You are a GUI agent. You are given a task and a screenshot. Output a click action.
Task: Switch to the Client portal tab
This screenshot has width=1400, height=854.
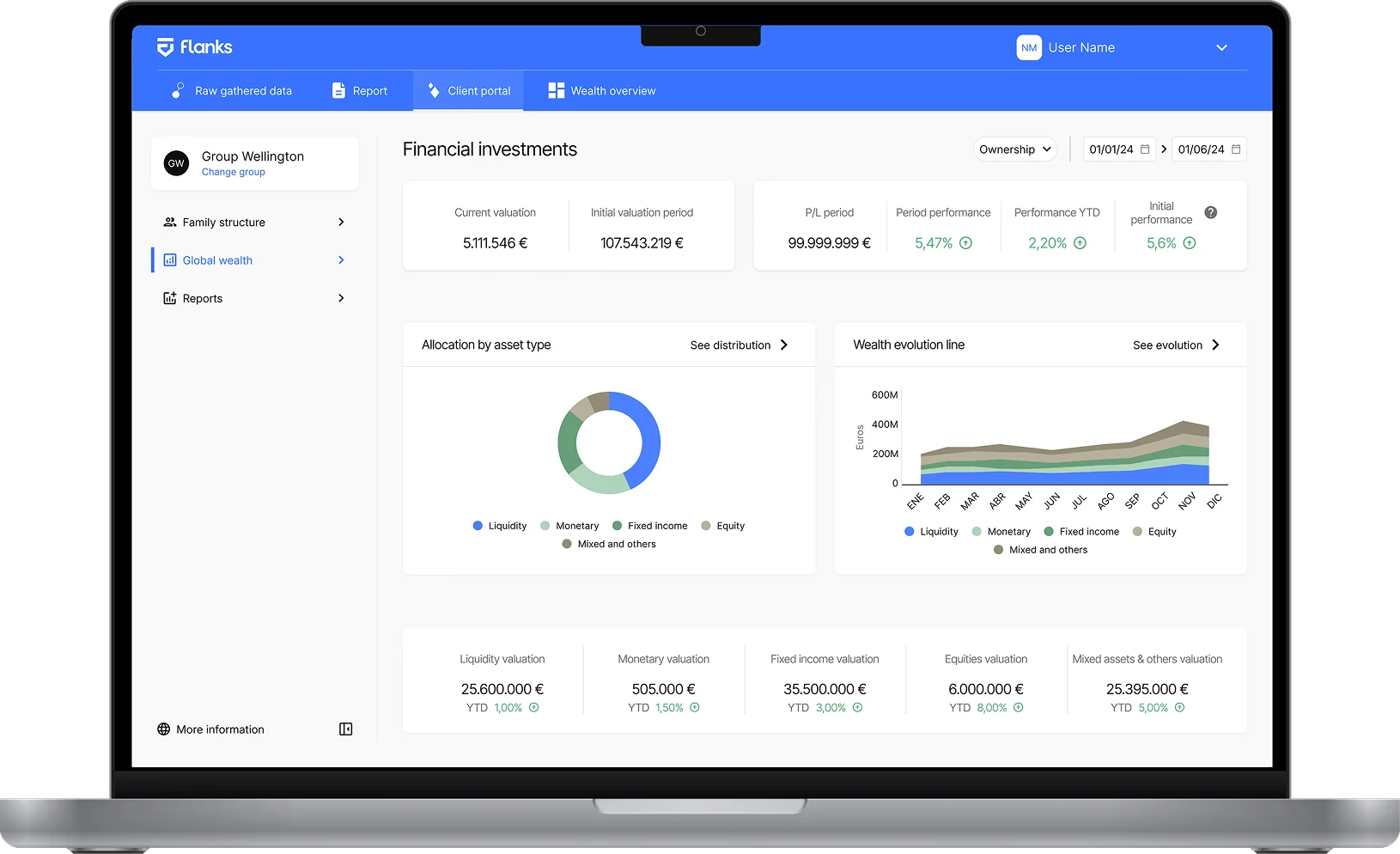pyautogui.click(x=467, y=90)
